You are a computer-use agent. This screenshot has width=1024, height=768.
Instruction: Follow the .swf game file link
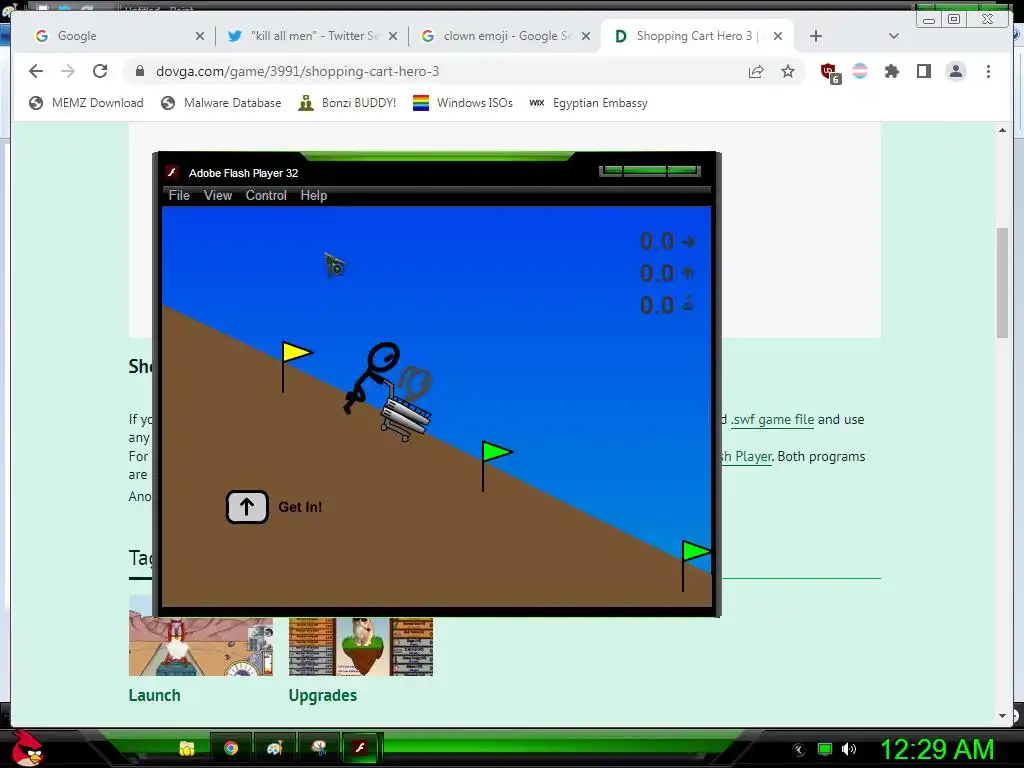click(772, 419)
